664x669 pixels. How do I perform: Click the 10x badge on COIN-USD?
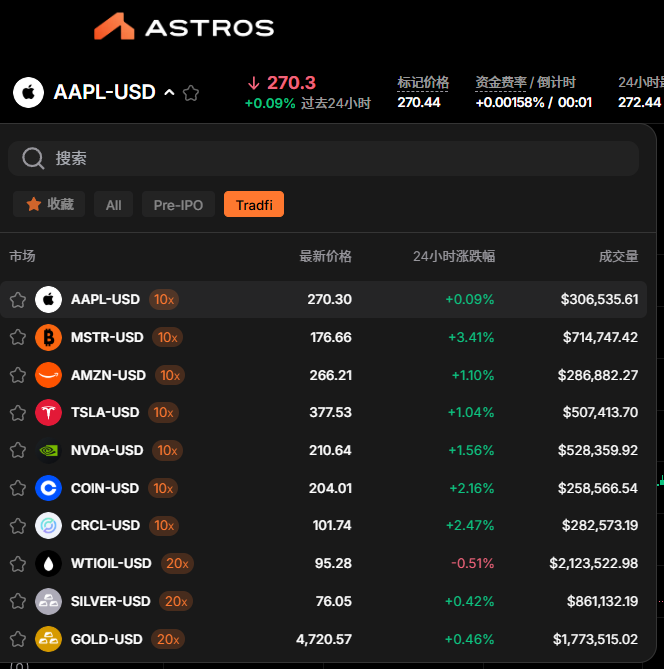163,488
